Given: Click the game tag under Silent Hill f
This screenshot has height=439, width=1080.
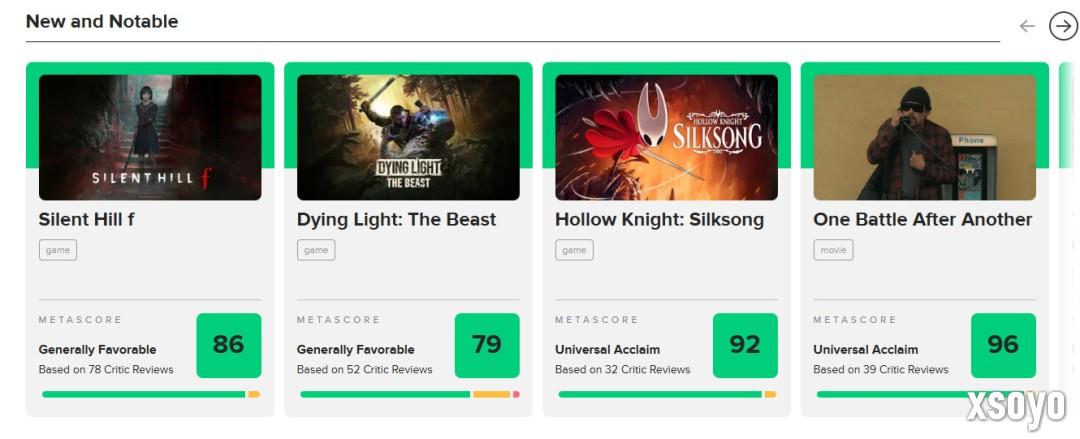Looking at the screenshot, I should 58,250.
